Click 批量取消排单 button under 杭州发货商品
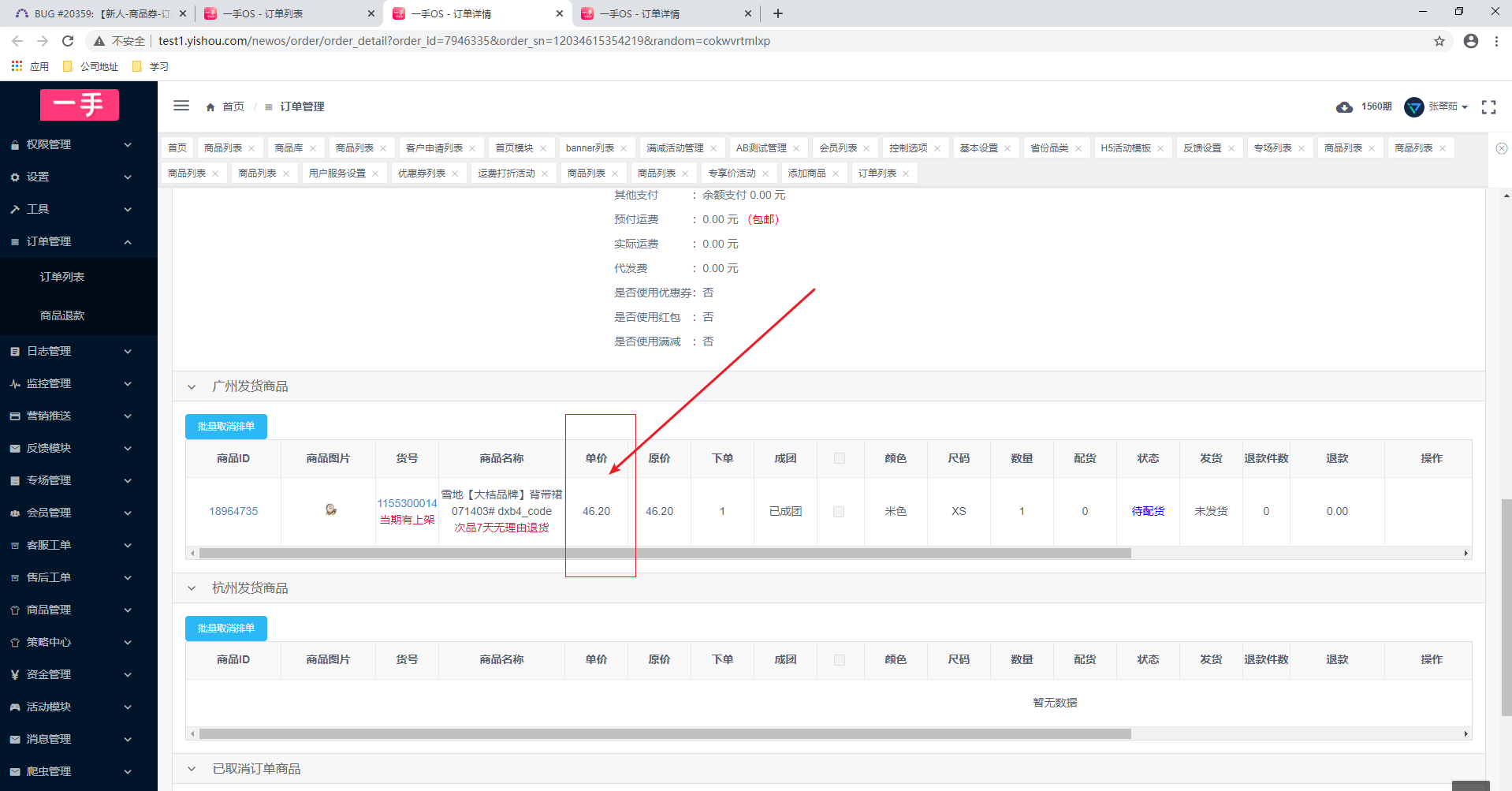1512x791 pixels. pos(226,629)
